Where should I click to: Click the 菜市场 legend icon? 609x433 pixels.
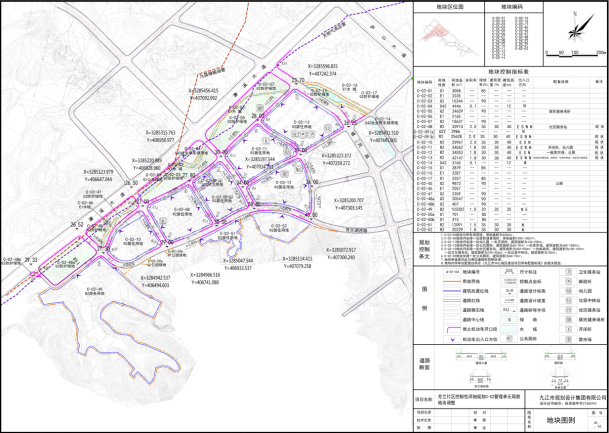coord(568,339)
